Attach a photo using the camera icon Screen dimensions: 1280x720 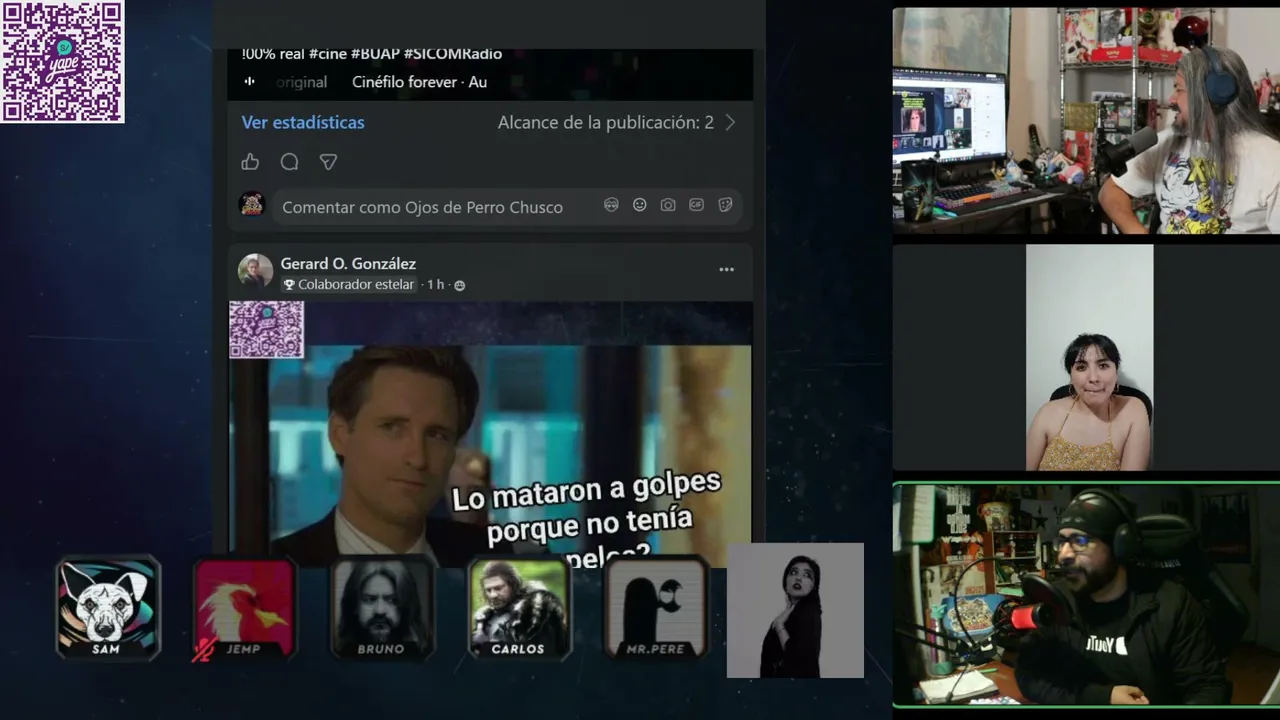point(668,205)
